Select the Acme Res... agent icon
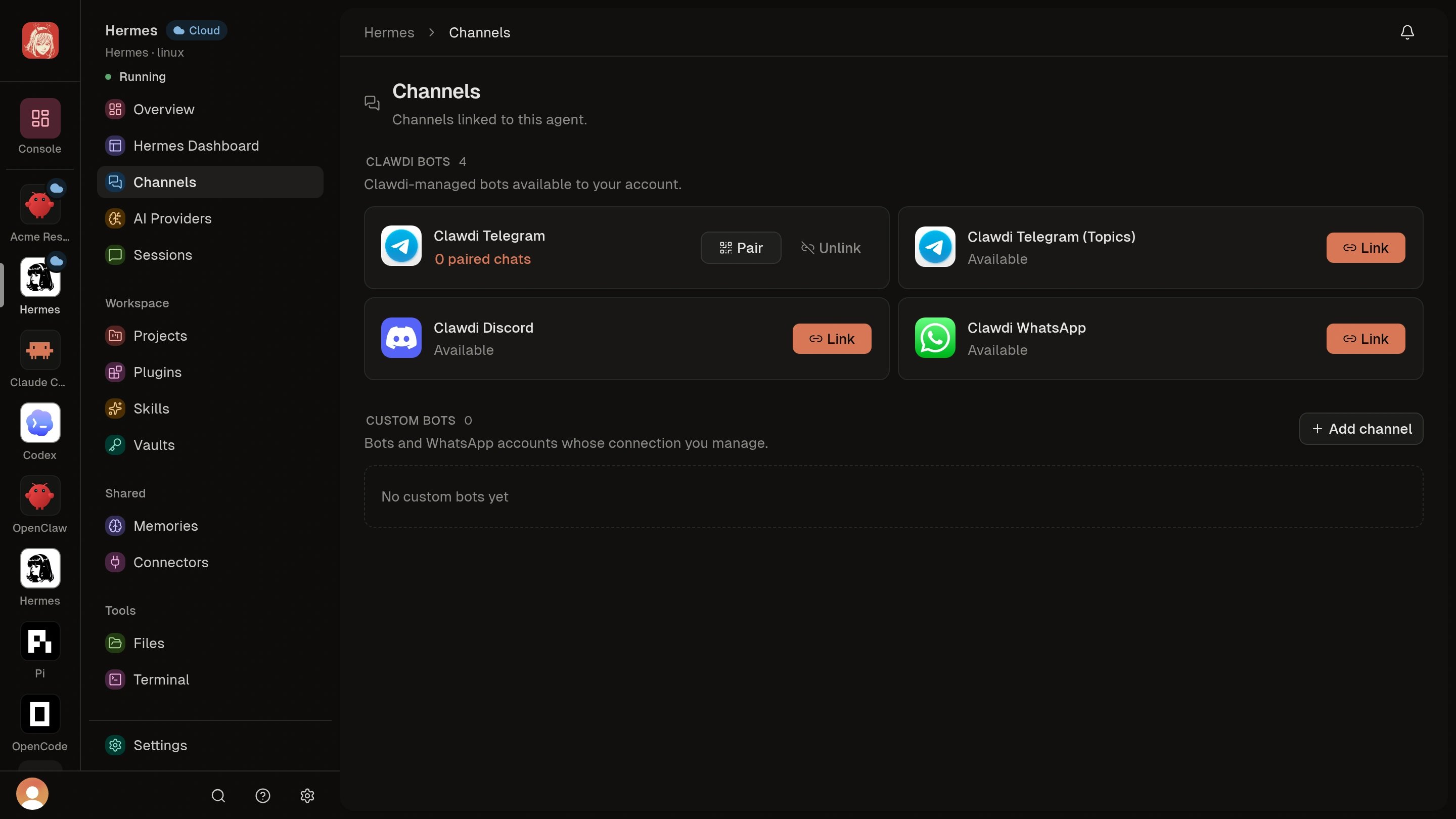 tap(40, 205)
